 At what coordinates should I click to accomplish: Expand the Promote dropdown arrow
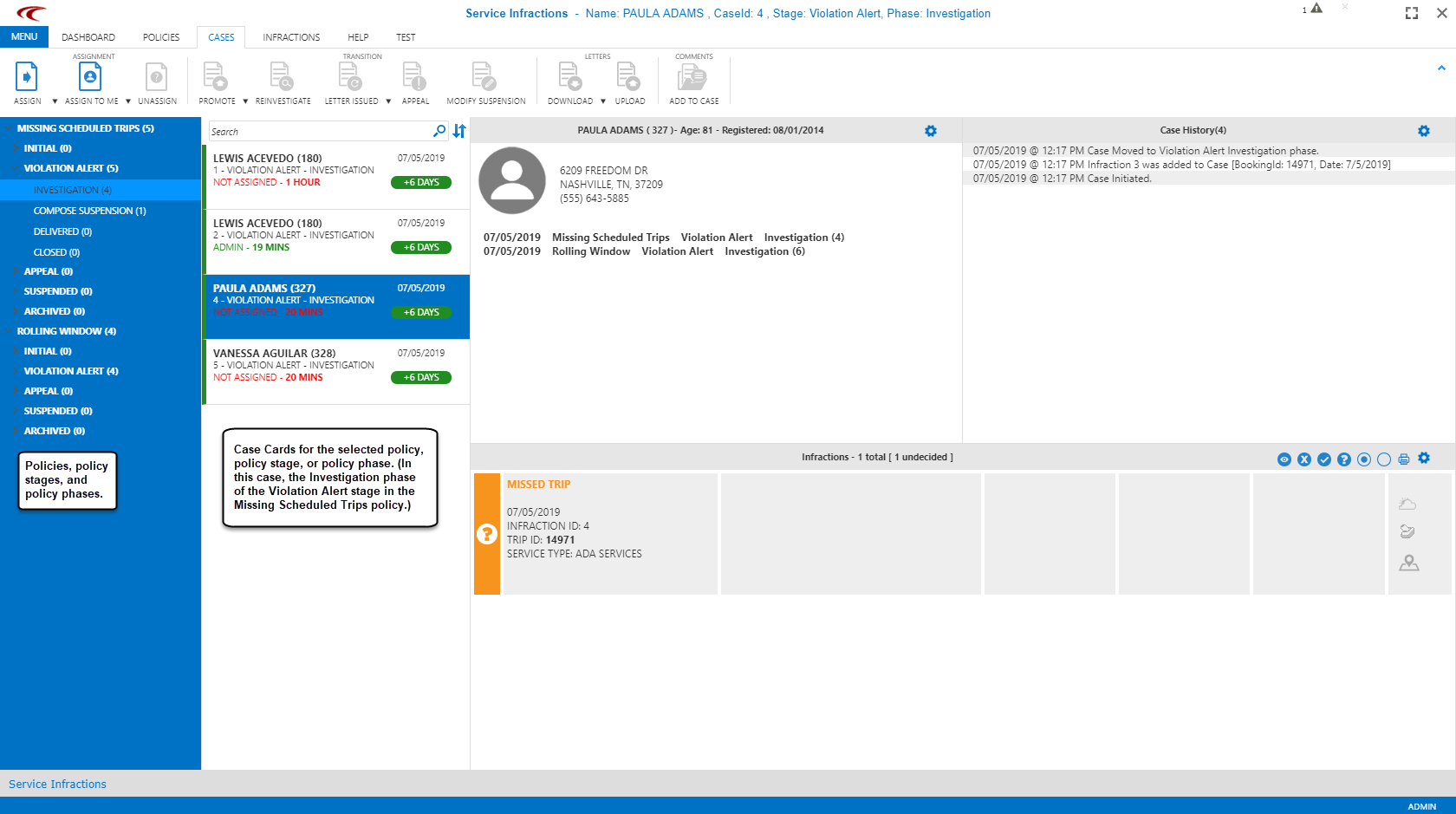tap(244, 101)
